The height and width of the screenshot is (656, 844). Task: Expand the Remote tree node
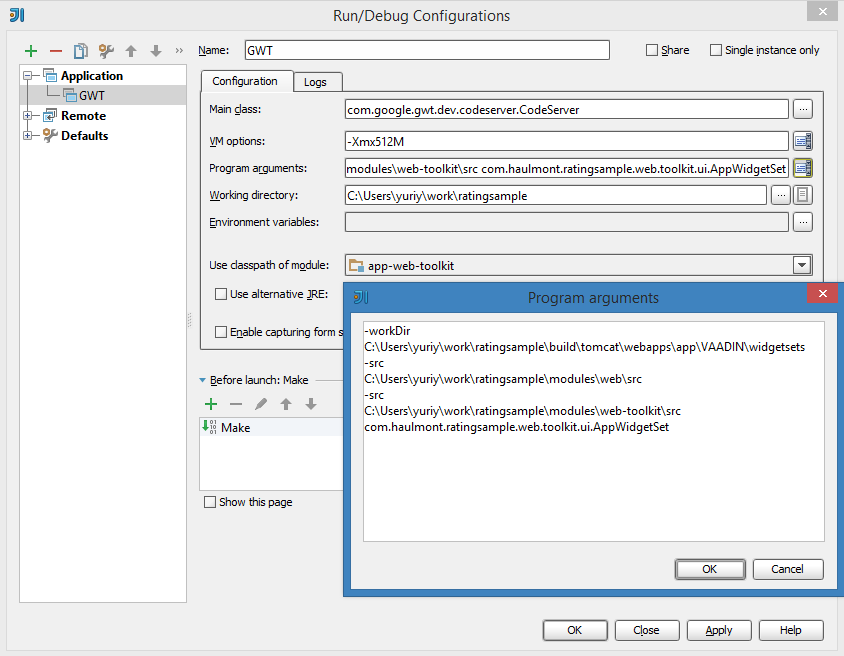tap(27, 116)
